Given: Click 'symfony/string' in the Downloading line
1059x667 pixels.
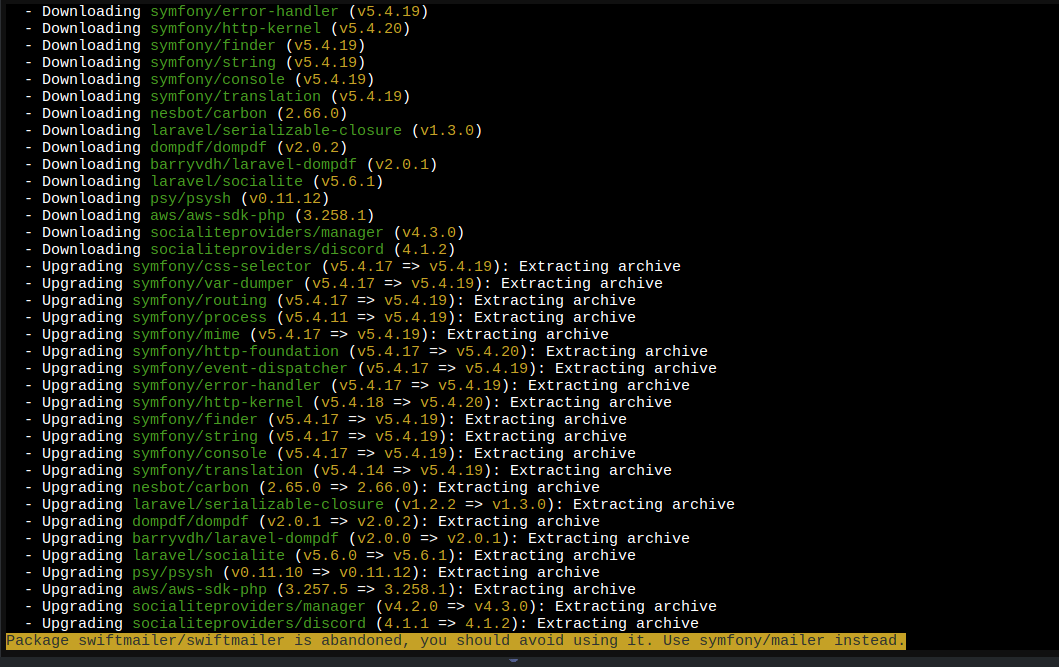Looking at the screenshot, I should tap(213, 62).
